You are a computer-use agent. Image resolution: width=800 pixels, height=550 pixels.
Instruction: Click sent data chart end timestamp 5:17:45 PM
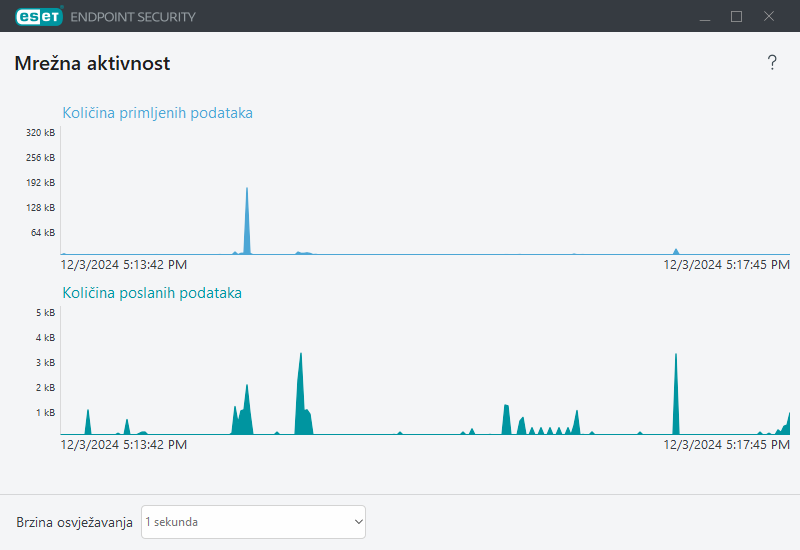[727, 444]
